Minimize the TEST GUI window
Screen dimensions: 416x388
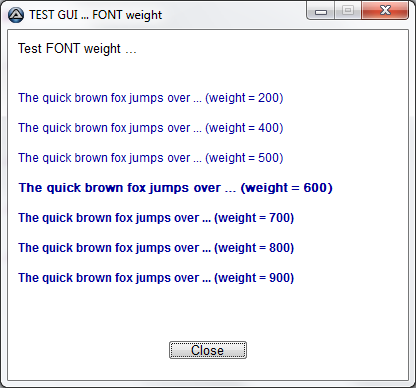pos(321,12)
